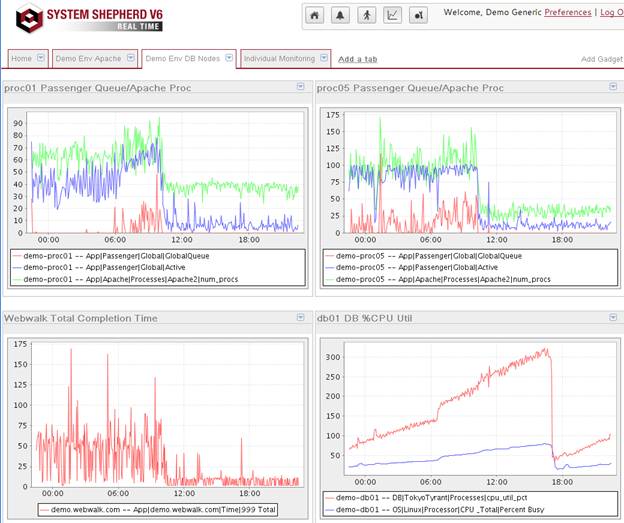Open the Demo Env Apache tab dropdown
Image resolution: width=624 pixels, height=523 pixels.
(130, 58)
